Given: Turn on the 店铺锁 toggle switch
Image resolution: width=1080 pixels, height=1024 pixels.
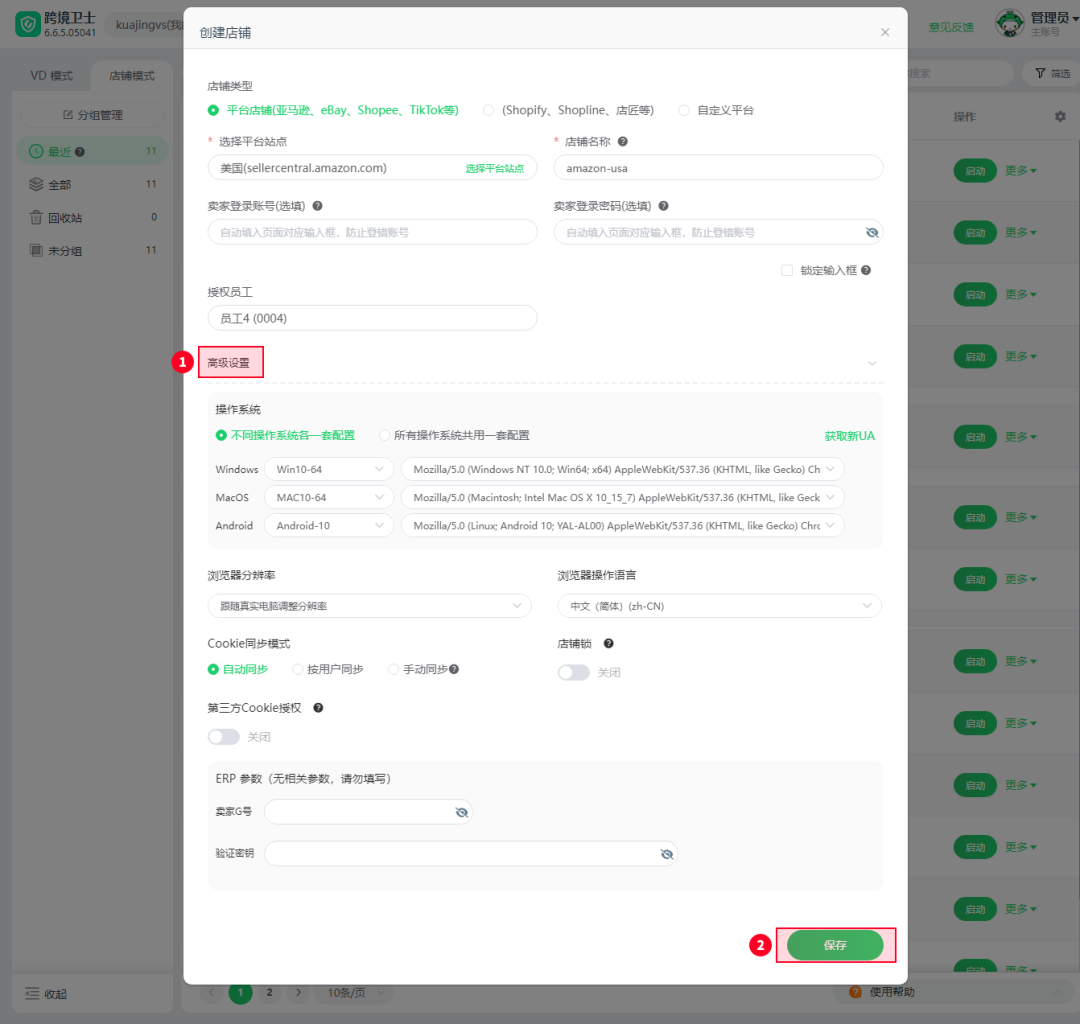Looking at the screenshot, I should tap(574, 672).
